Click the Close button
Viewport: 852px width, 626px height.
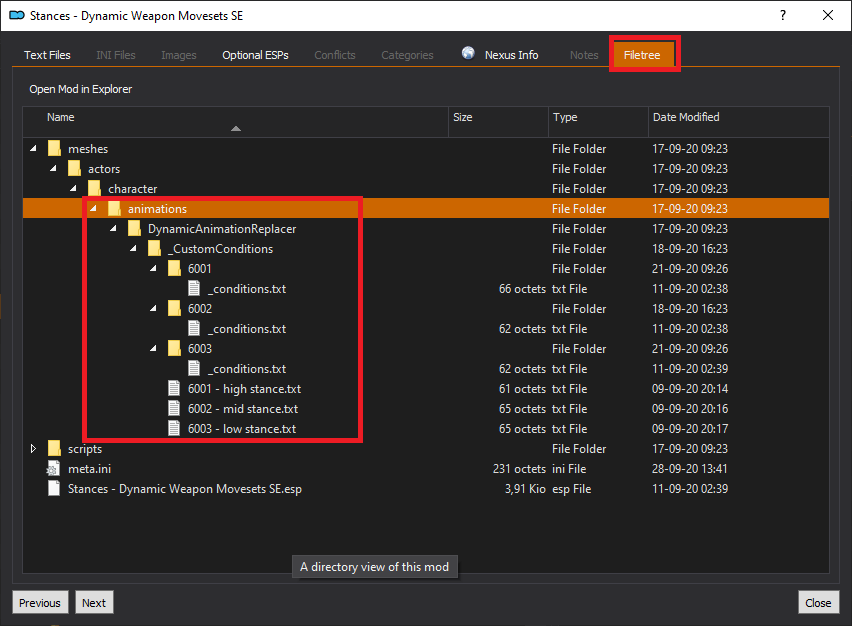(818, 603)
